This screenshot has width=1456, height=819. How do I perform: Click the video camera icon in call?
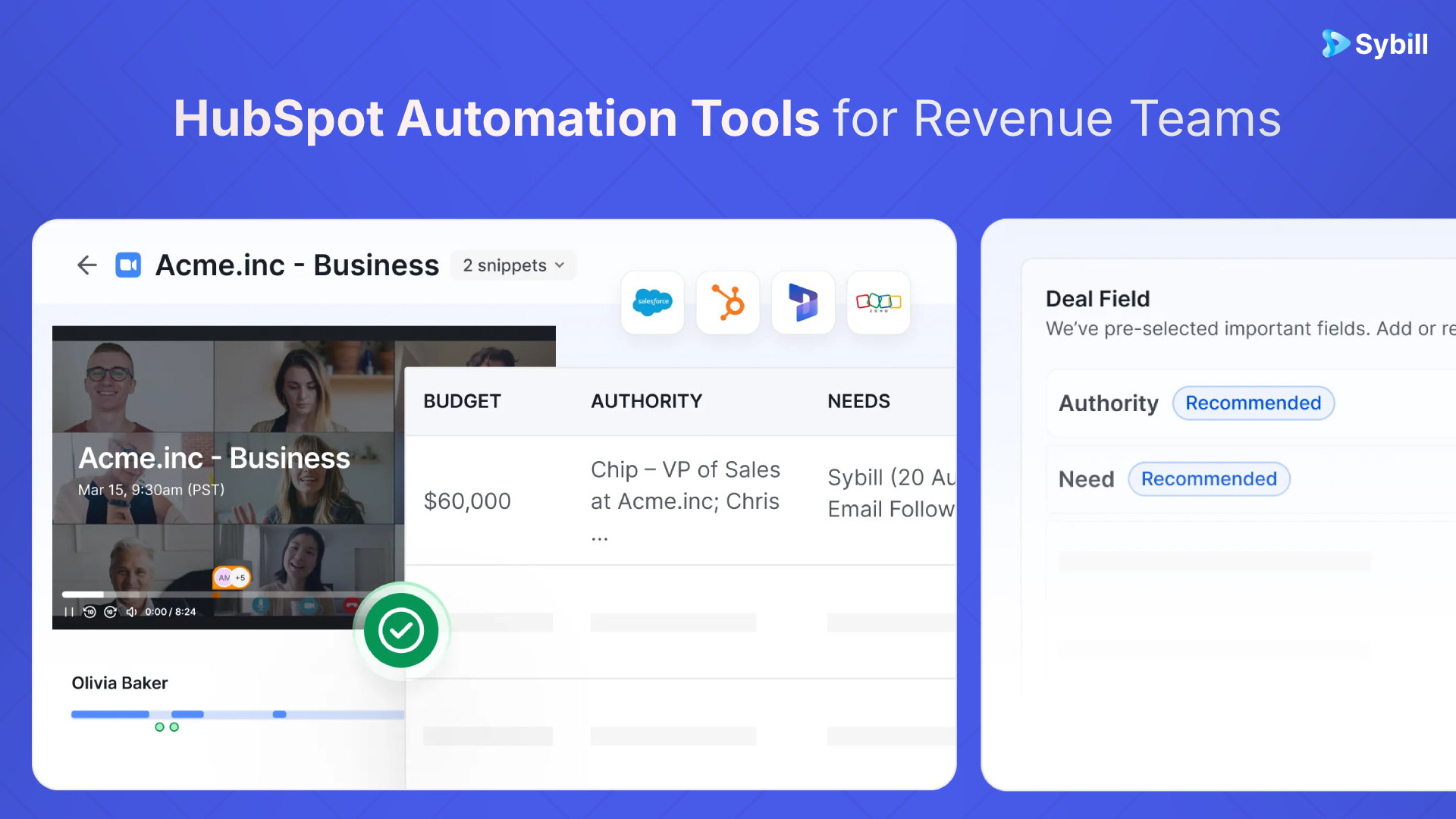pyautogui.click(x=309, y=605)
